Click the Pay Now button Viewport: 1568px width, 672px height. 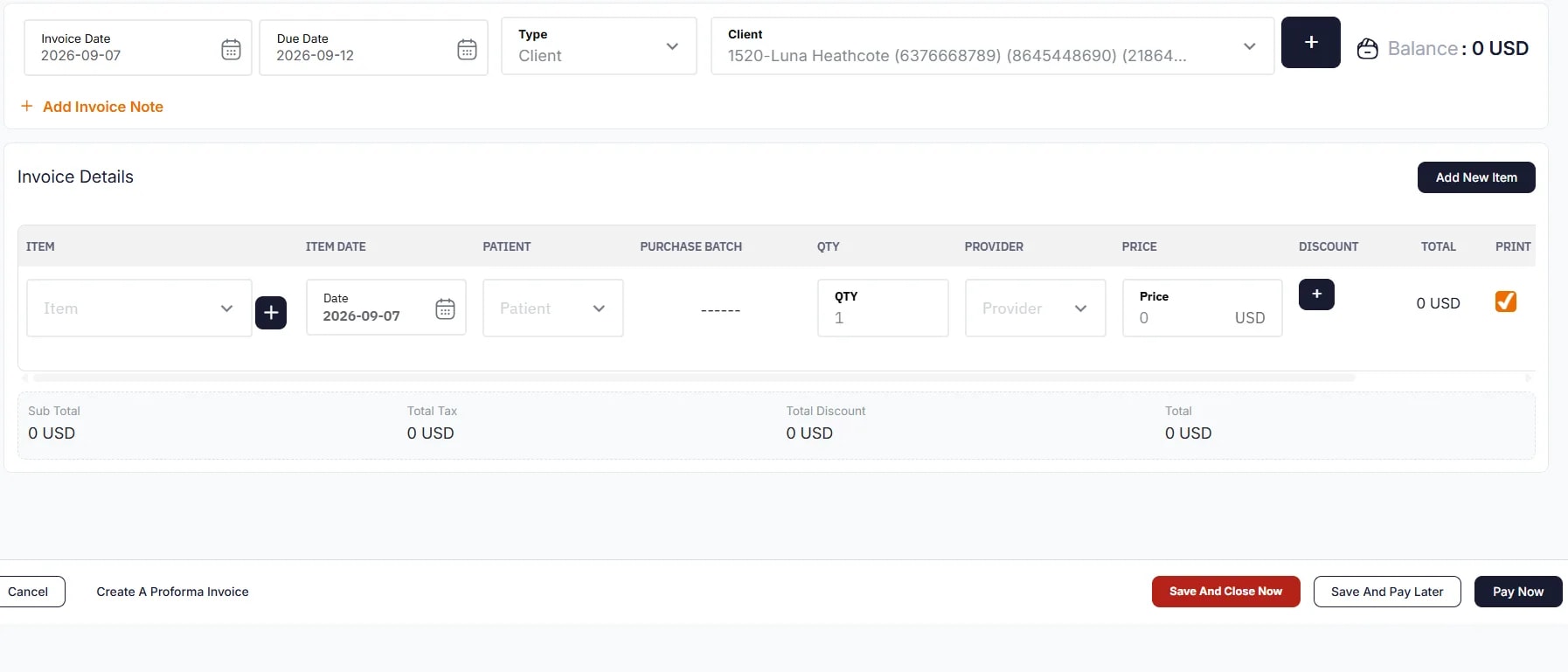tap(1518, 592)
